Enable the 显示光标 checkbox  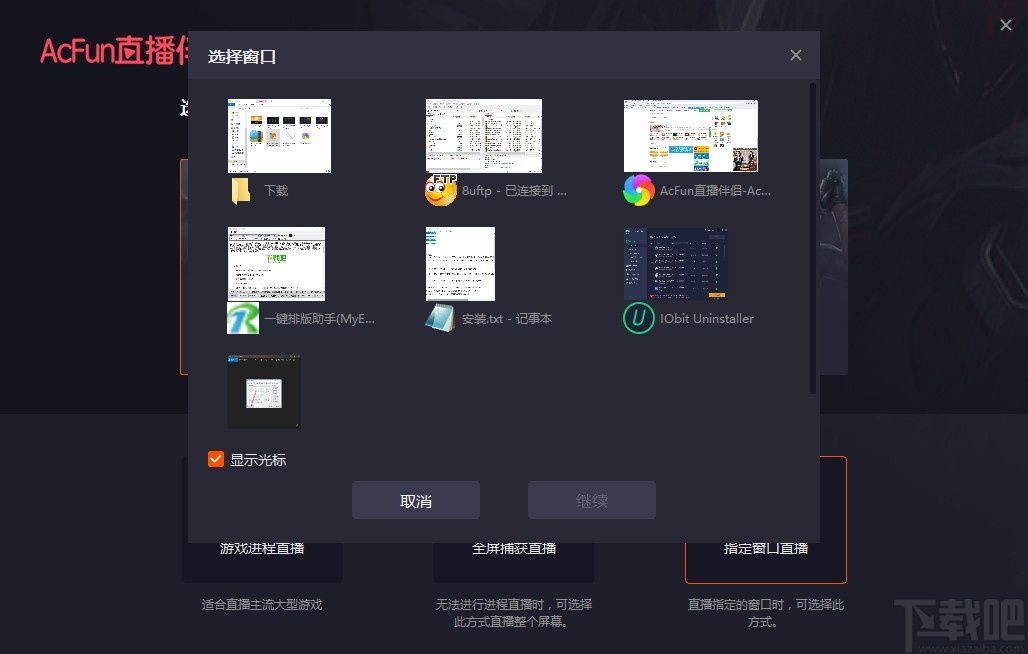click(215, 459)
